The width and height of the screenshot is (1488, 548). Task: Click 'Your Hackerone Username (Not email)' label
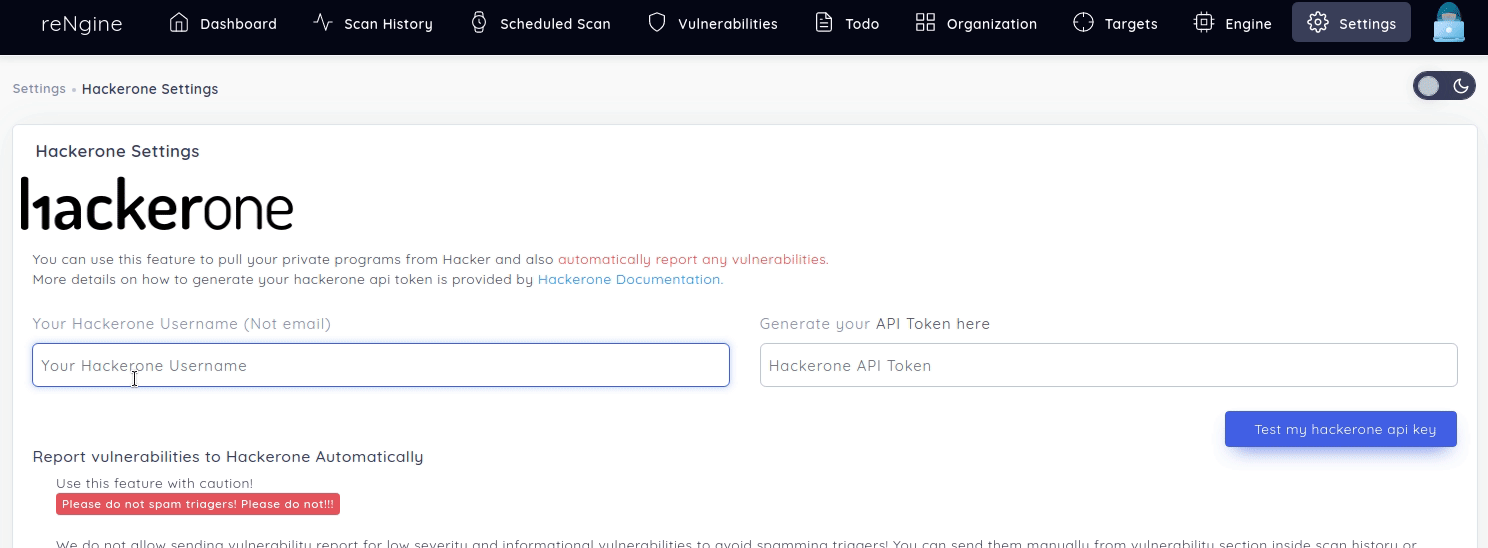point(181,324)
